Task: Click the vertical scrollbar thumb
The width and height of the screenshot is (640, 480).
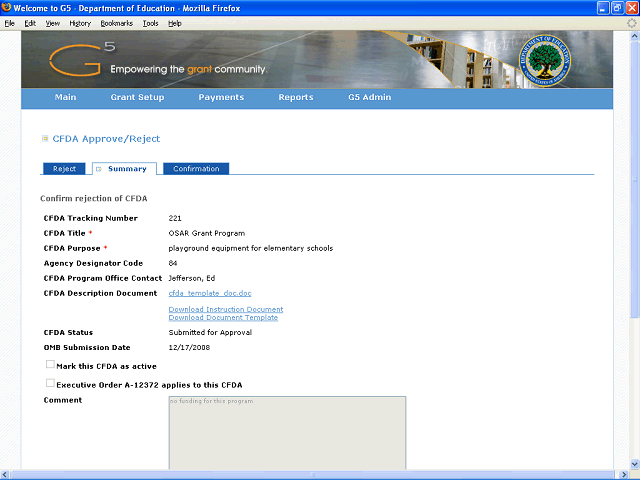Action: pos(635,179)
